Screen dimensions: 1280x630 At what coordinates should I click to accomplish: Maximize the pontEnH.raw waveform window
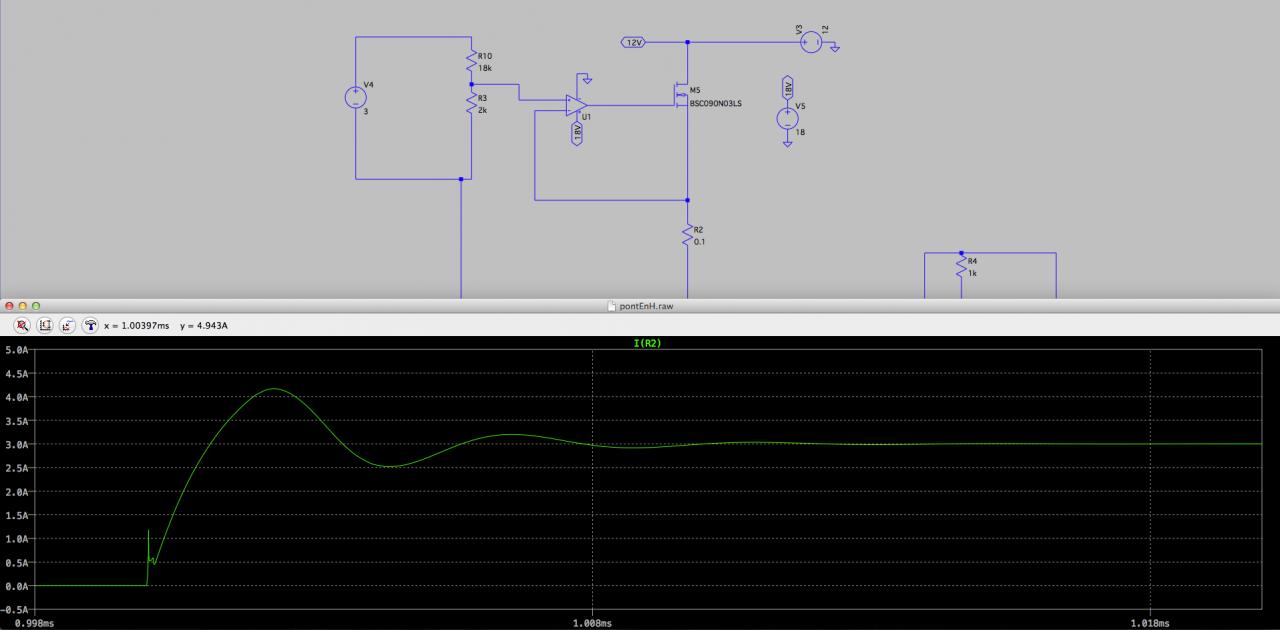36,305
